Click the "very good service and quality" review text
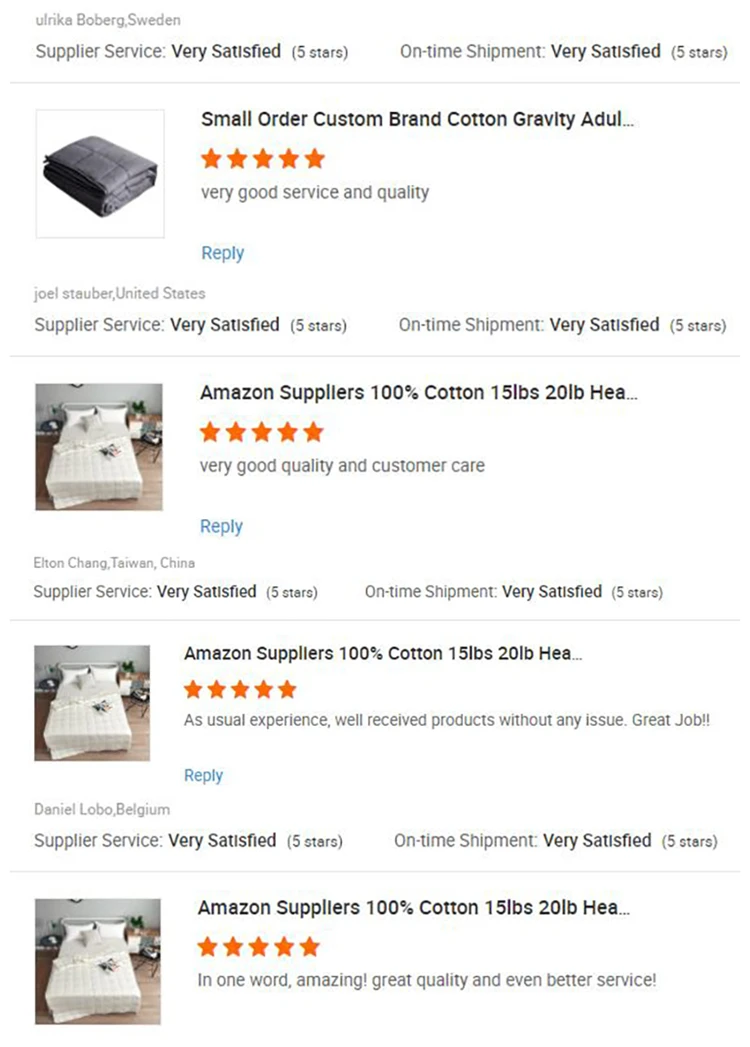 (x=314, y=192)
